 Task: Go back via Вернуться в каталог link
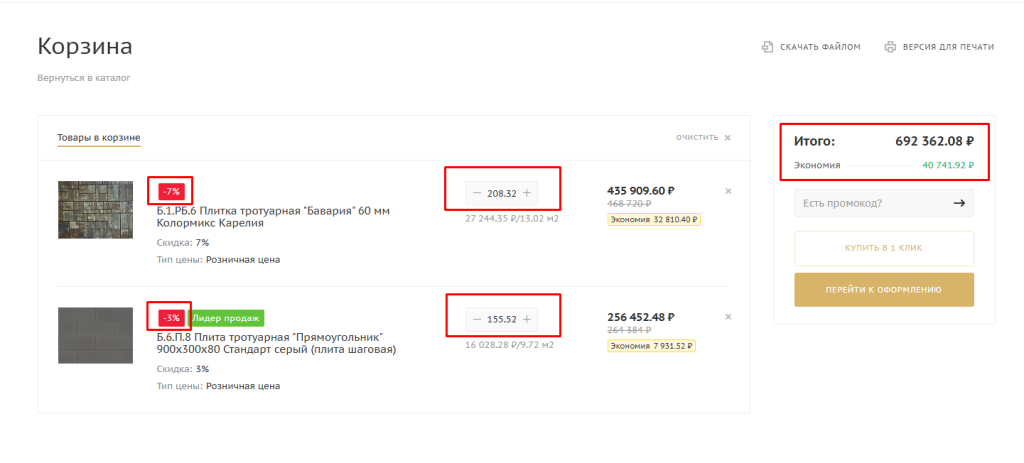84,77
